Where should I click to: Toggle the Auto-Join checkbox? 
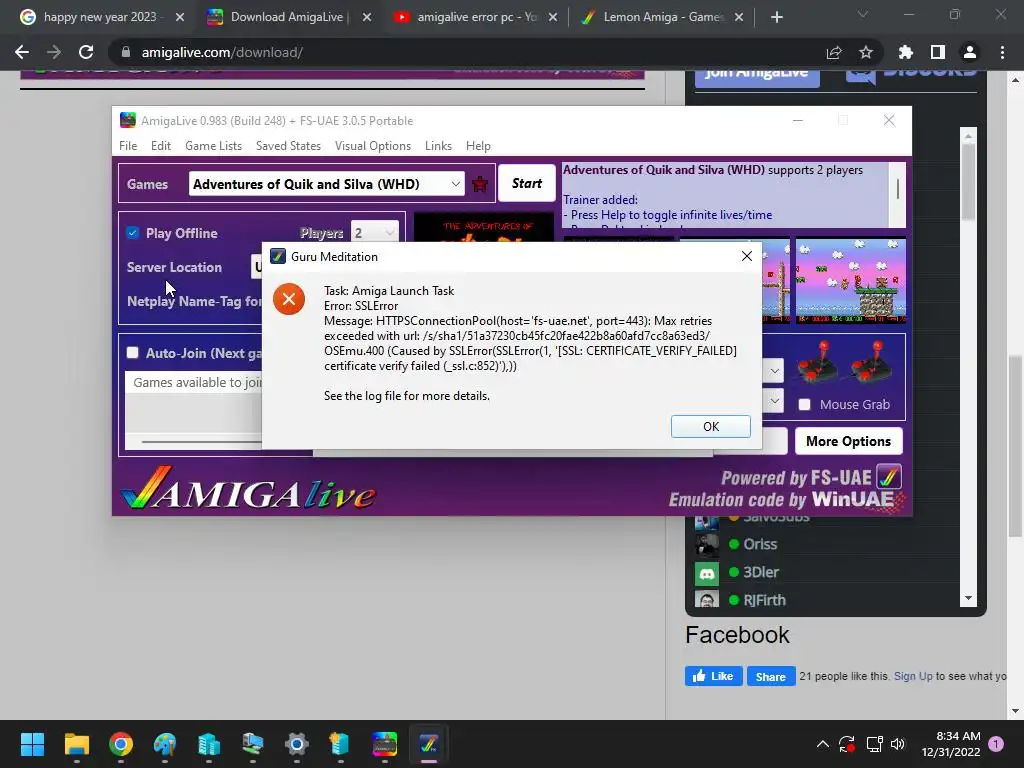click(x=133, y=353)
